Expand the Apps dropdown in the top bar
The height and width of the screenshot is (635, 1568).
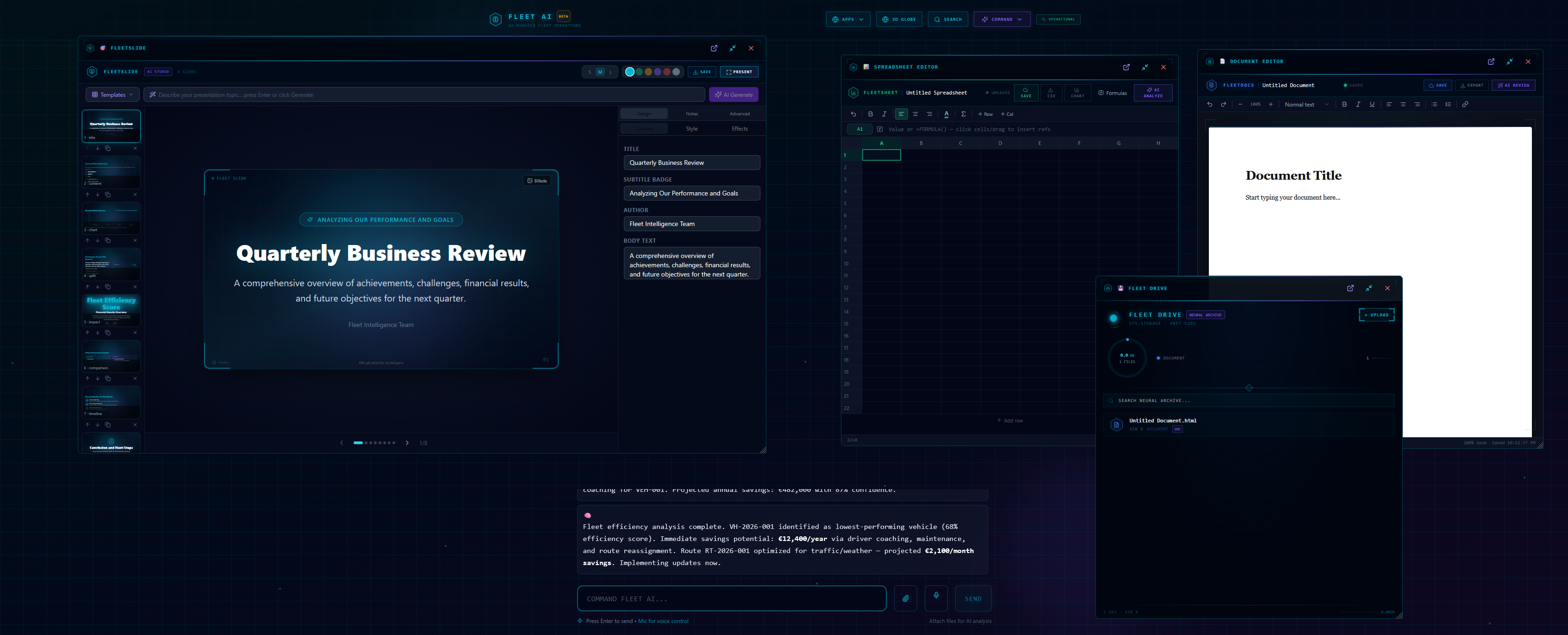pyautogui.click(x=847, y=19)
